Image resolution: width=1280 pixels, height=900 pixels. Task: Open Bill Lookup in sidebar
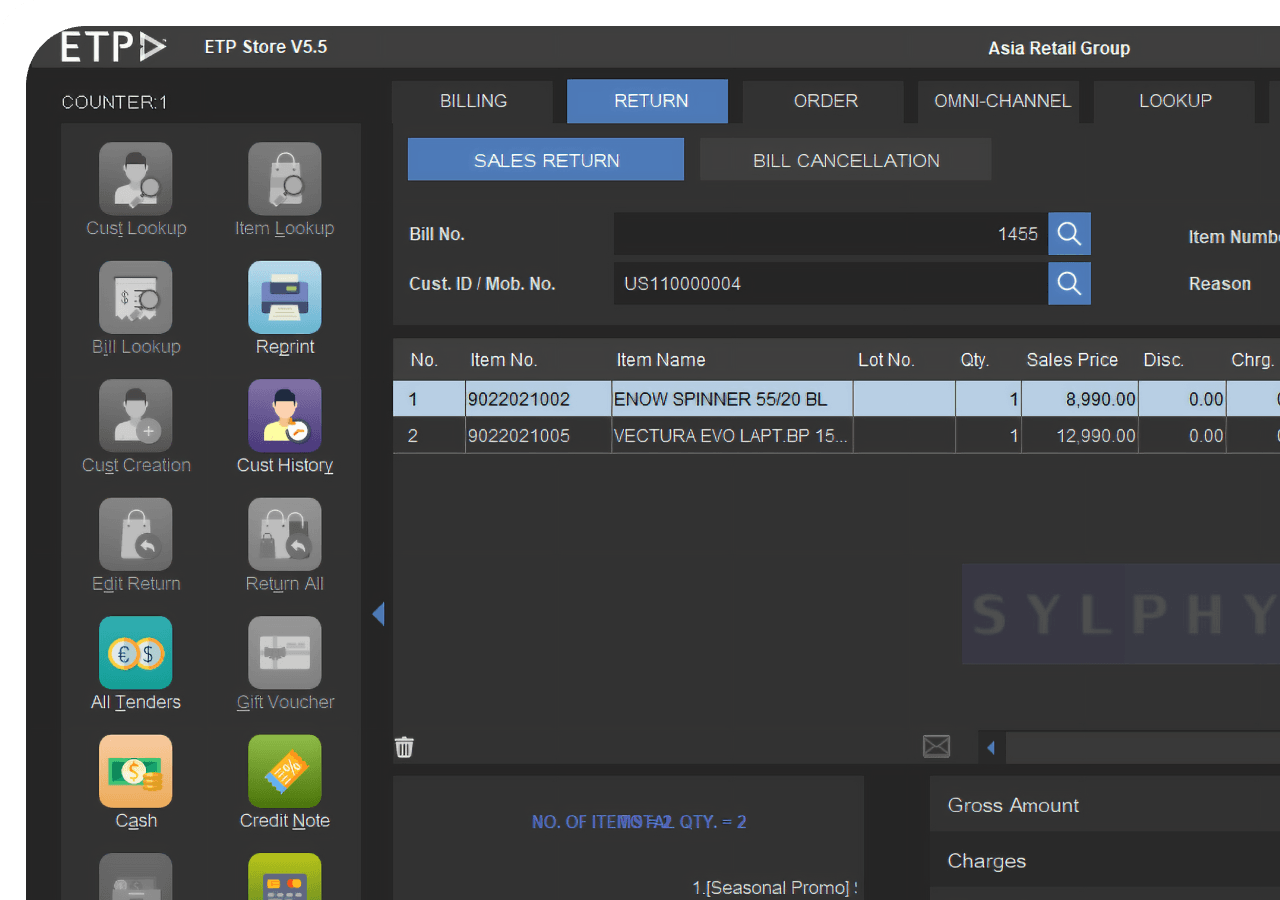[135, 298]
